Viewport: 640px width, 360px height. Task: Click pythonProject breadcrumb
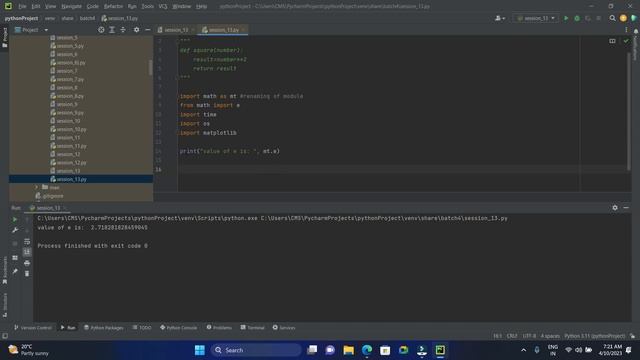(21, 18)
